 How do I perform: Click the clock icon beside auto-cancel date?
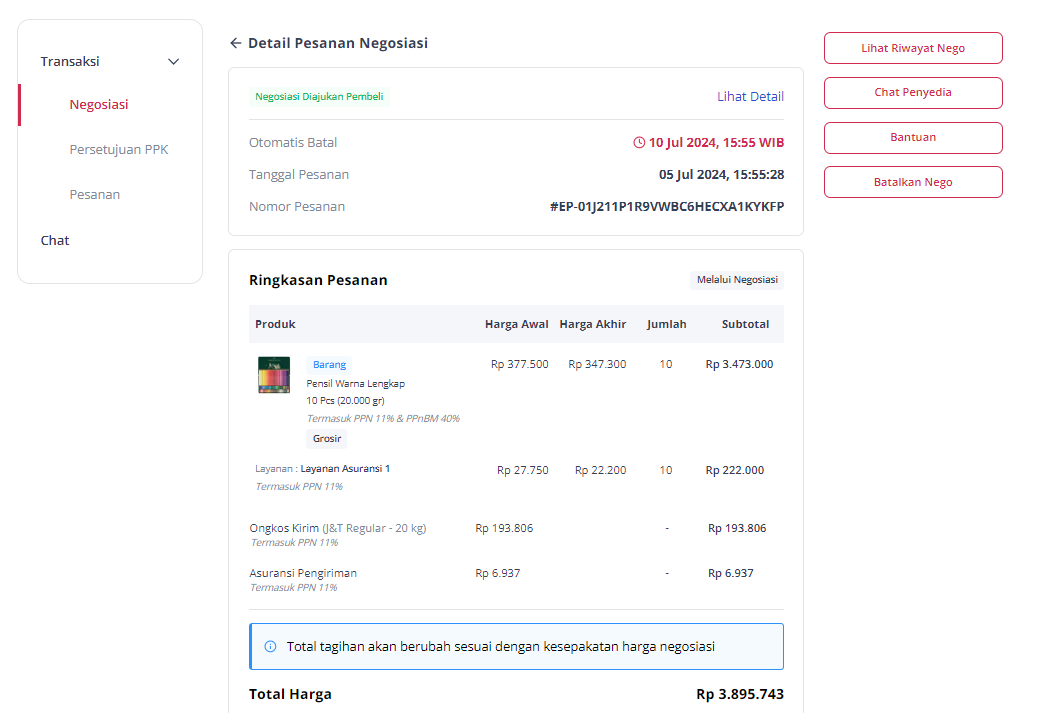pos(639,143)
